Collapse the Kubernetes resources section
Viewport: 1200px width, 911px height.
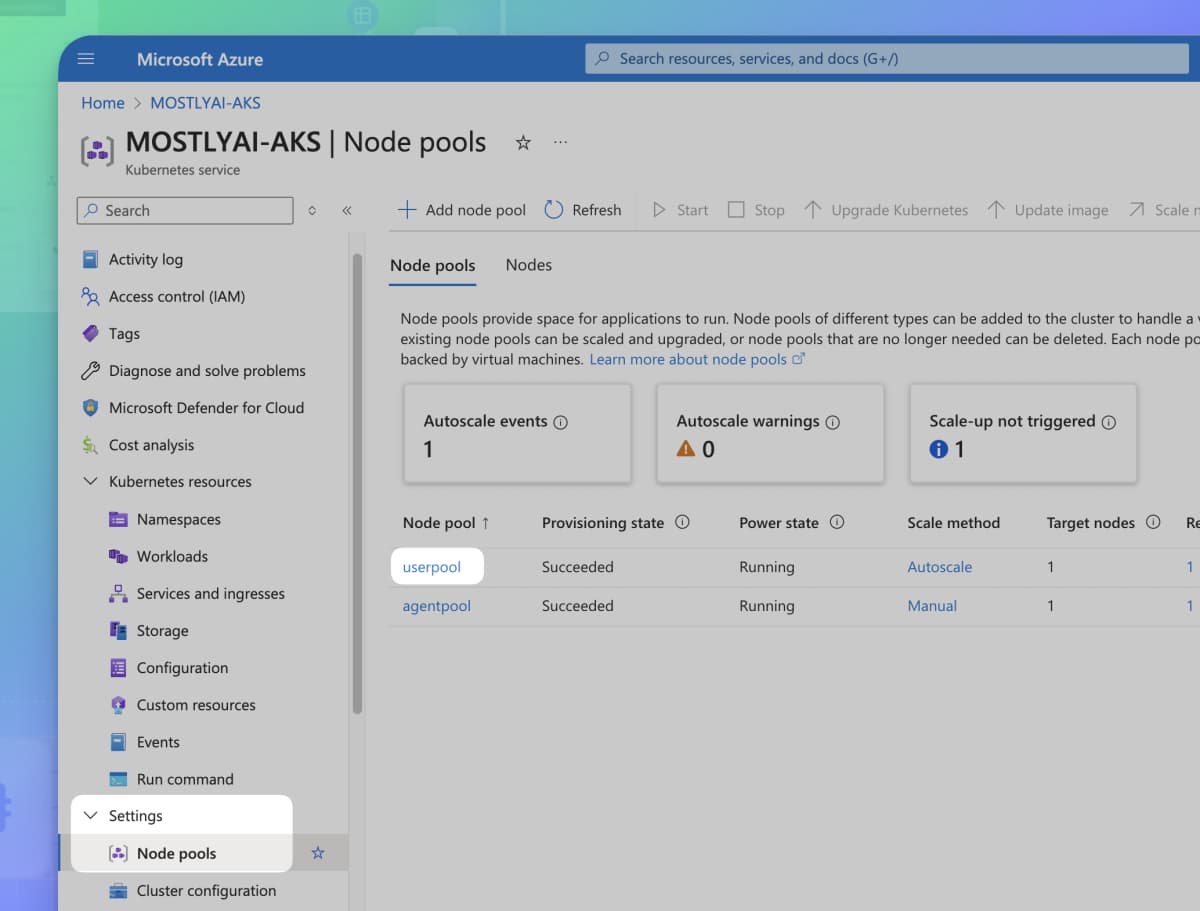pyautogui.click(x=91, y=481)
